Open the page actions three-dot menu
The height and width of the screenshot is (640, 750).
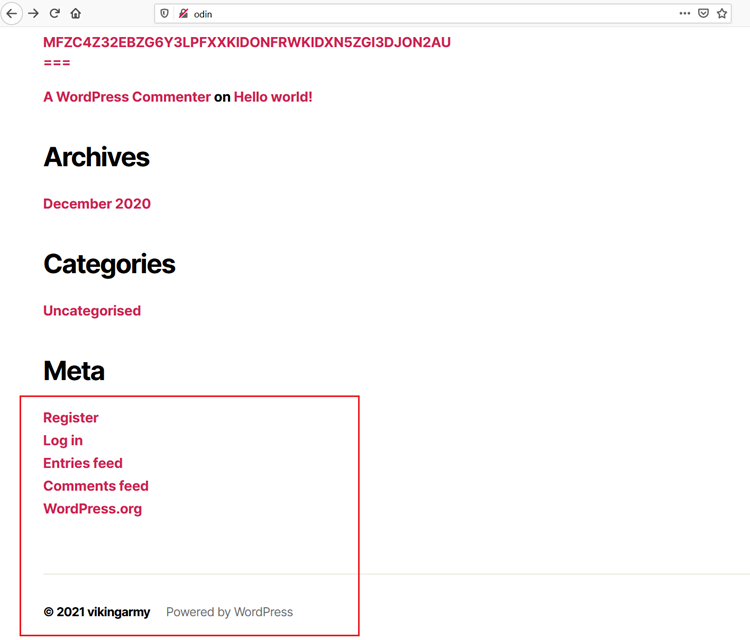(684, 14)
